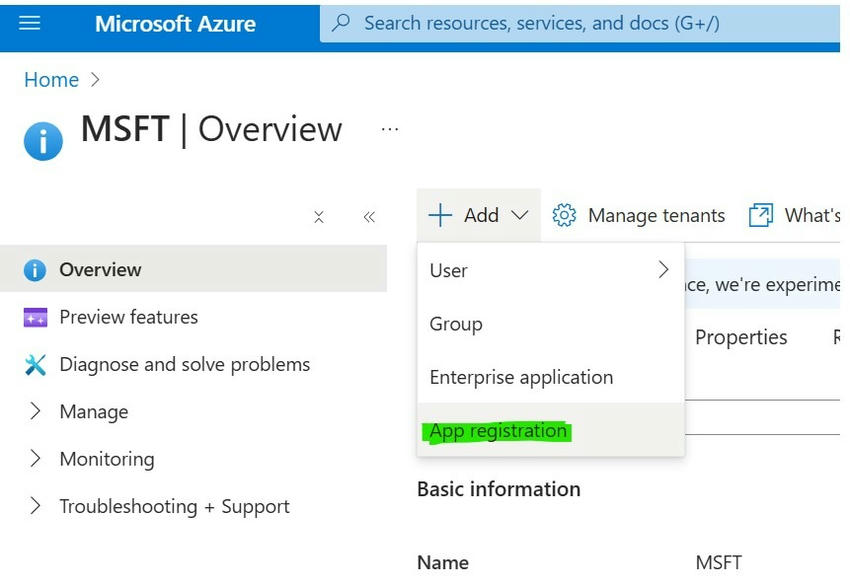Click the Add plus icon
The image size is (850, 587).
(x=443, y=215)
